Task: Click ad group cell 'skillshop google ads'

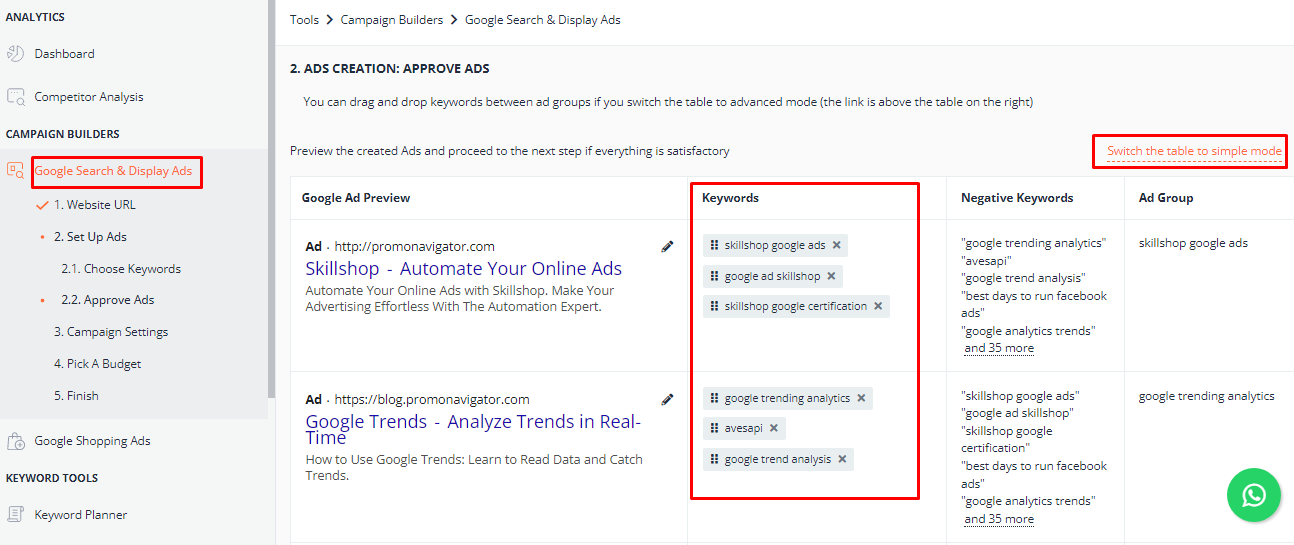Action: (1193, 243)
